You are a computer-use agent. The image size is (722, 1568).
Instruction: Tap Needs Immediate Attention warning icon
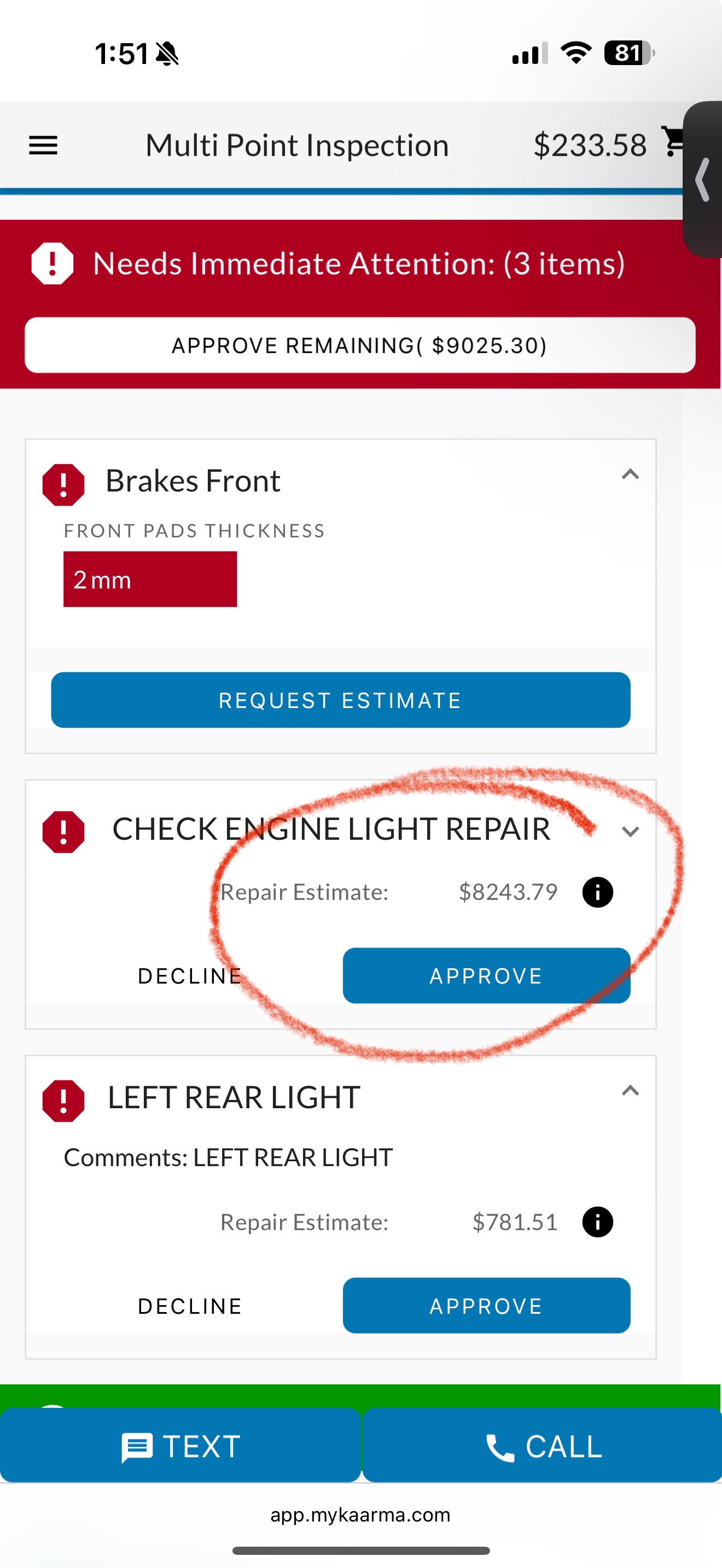pyautogui.click(x=53, y=264)
